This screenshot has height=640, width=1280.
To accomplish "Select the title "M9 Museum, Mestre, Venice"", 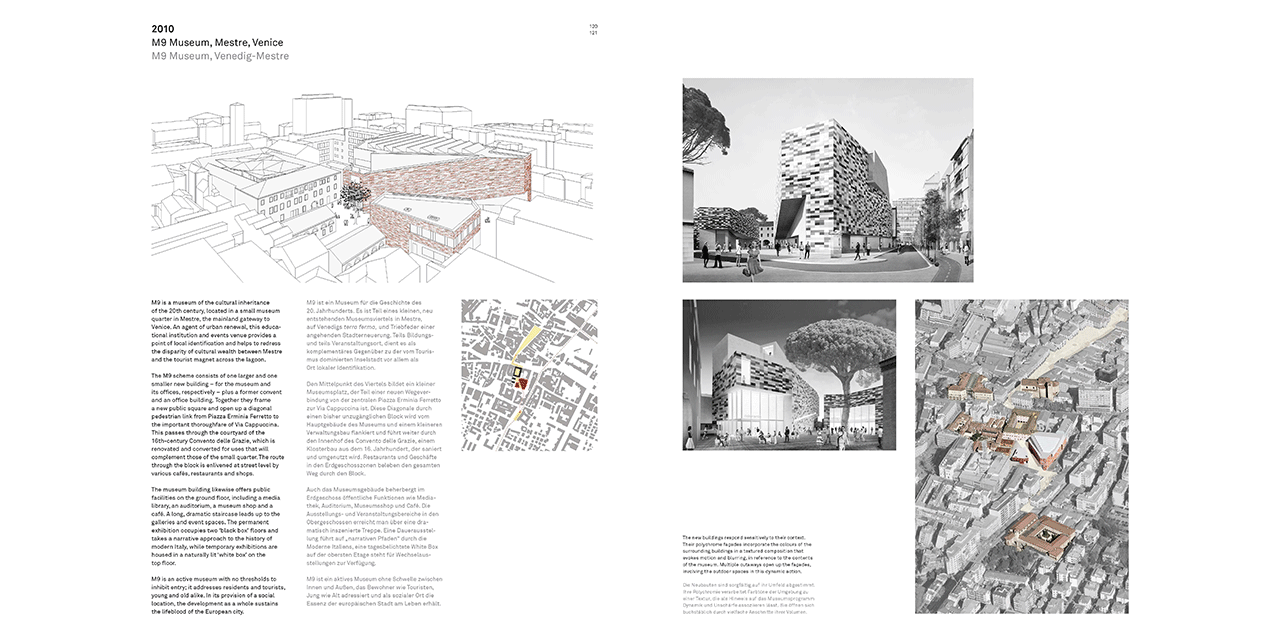I will (217, 43).
